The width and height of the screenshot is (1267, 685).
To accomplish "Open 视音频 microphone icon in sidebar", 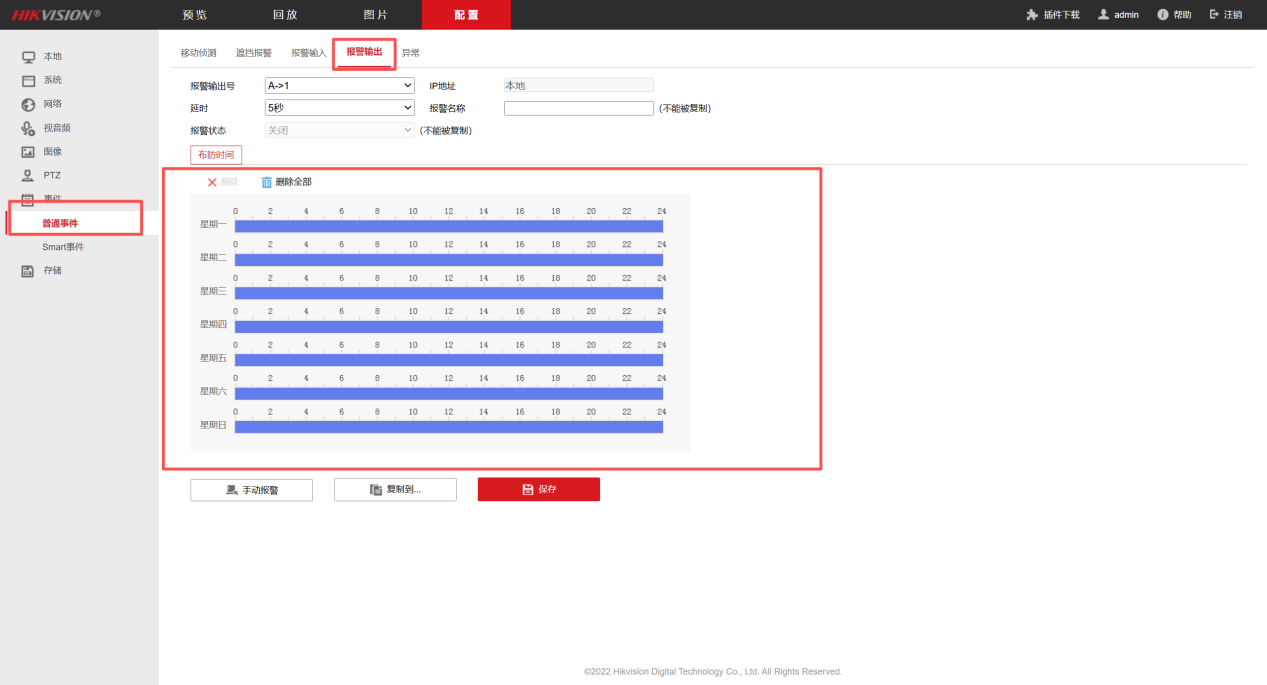I will click(29, 128).
